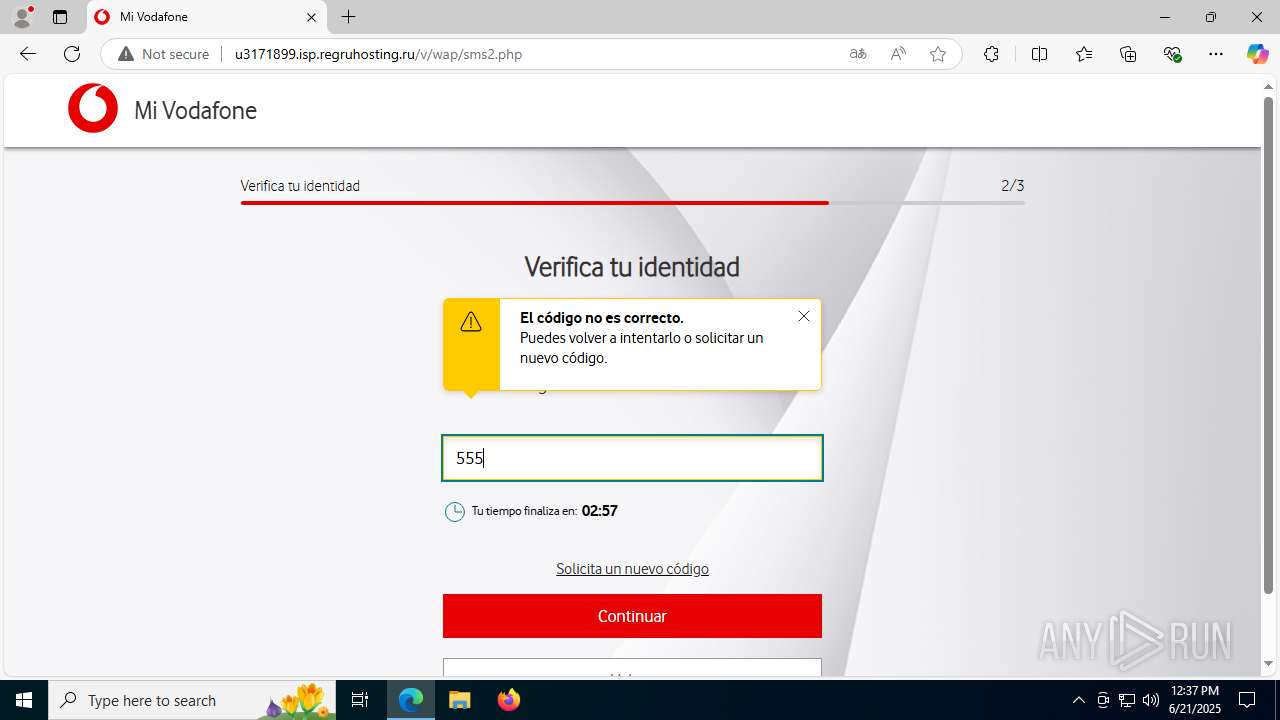This screenshot has width=1280, height=720.
Task: Open the Collections icon
Action: 1128,54
